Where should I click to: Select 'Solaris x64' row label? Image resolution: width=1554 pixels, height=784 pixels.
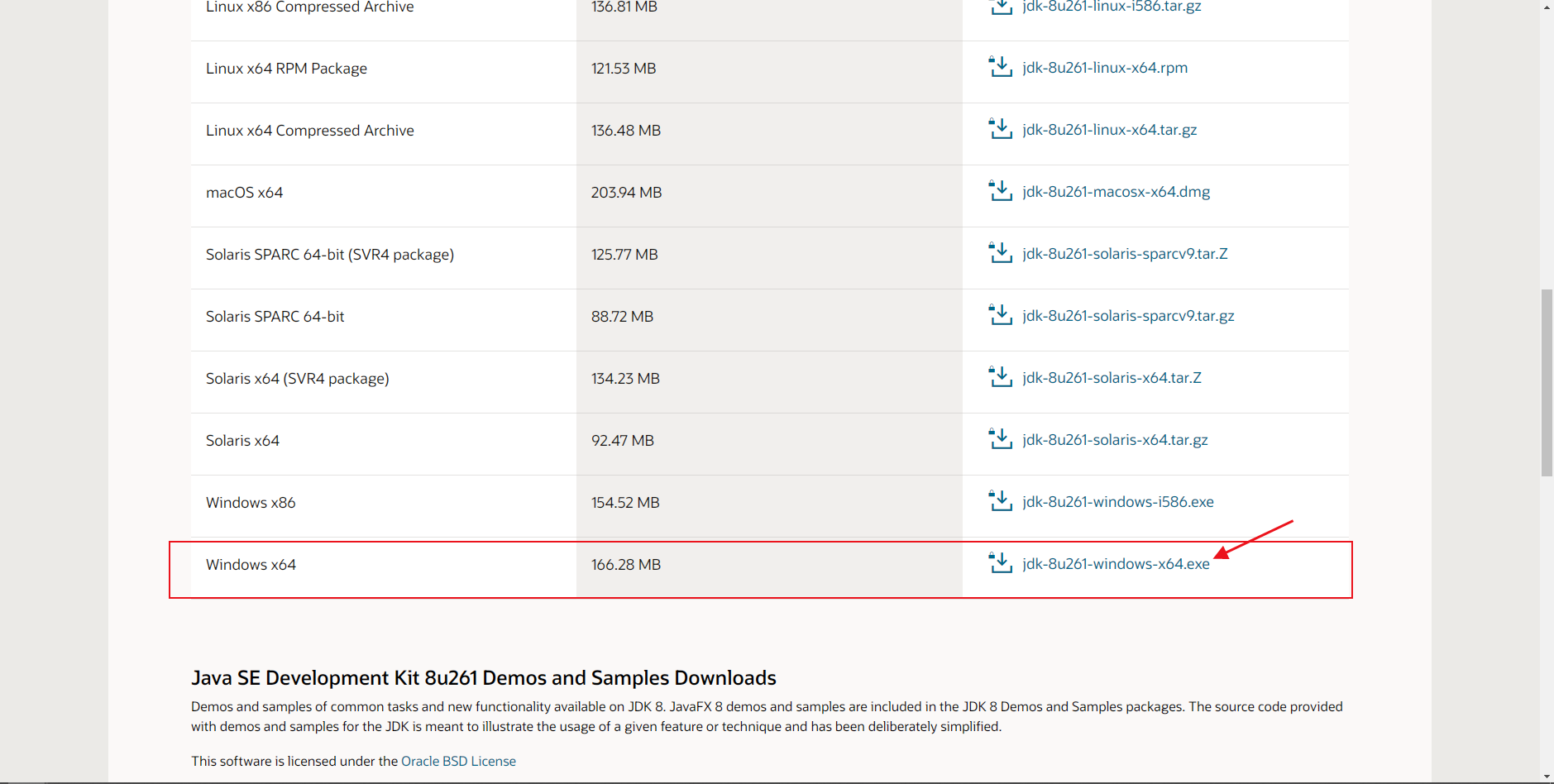242,441
